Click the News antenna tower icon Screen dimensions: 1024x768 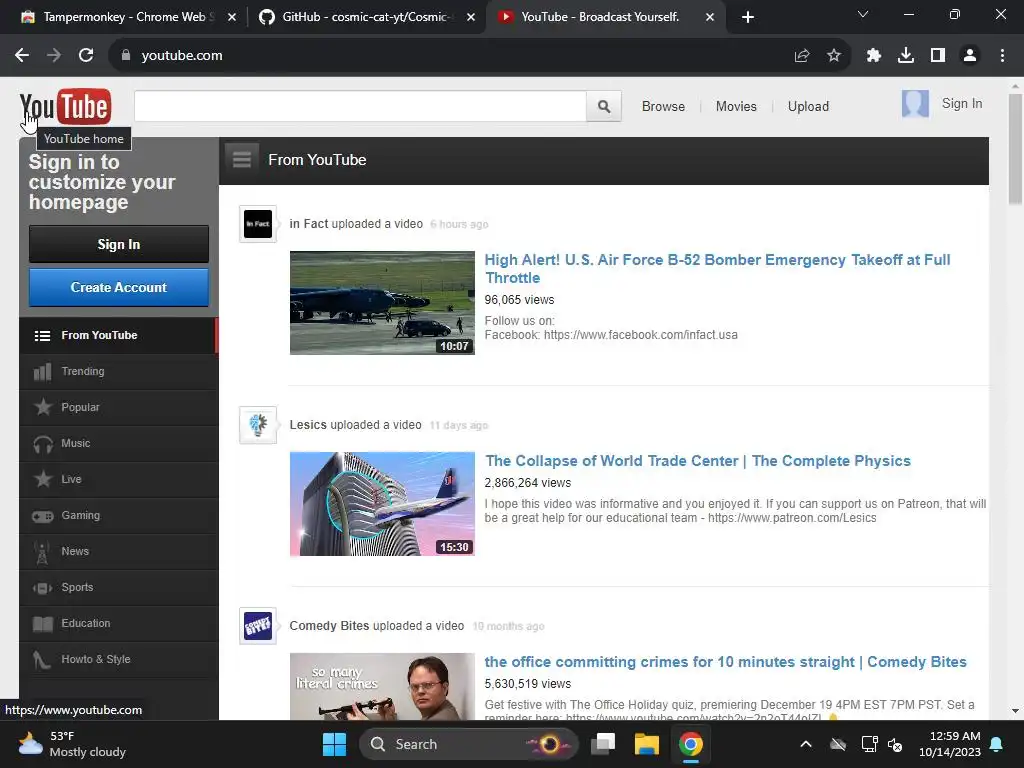tap(42, 552)
